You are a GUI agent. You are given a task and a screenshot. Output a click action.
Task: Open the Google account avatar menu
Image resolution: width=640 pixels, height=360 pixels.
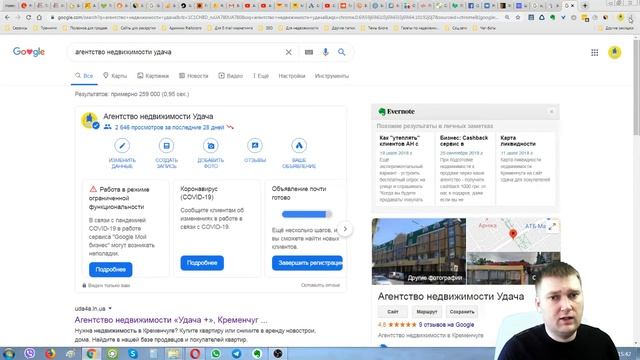pos(614,52)
